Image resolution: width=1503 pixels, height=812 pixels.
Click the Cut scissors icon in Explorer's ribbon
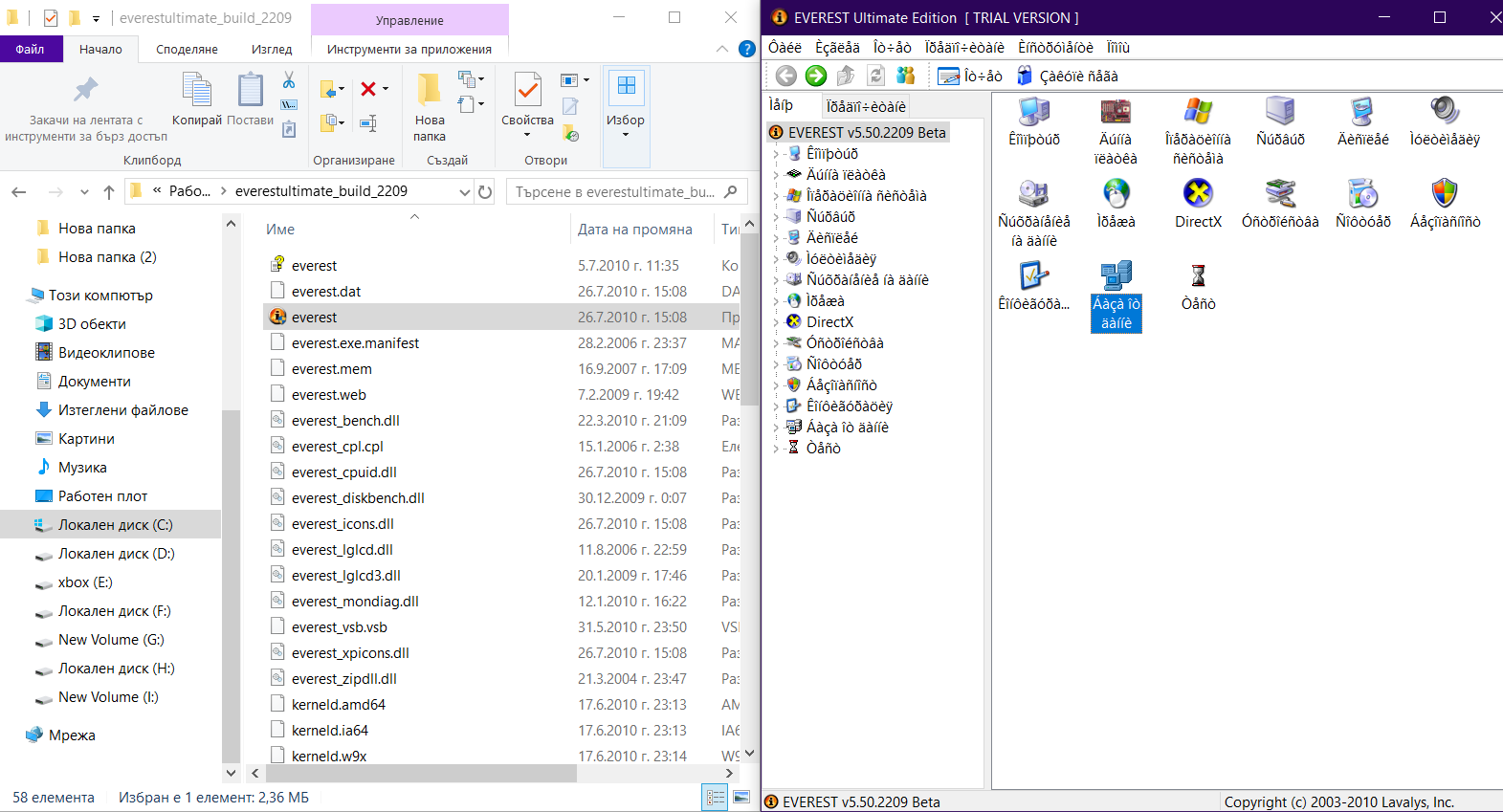point(289,80)
